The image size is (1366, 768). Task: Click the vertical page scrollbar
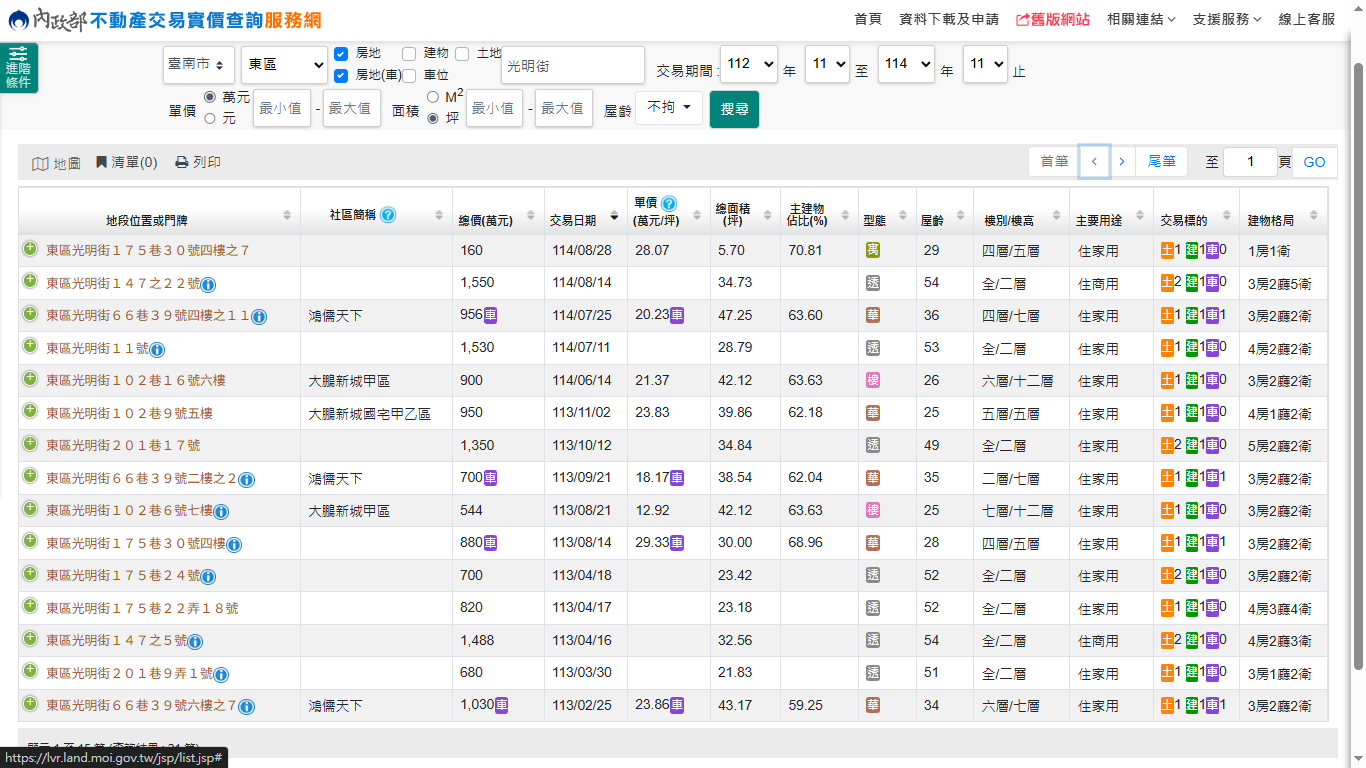click(x=1357, y=350)
